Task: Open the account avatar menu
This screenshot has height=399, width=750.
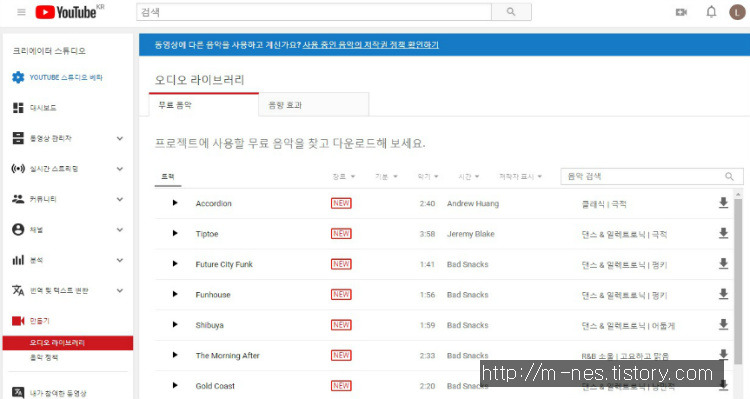Action: [737, 12]
